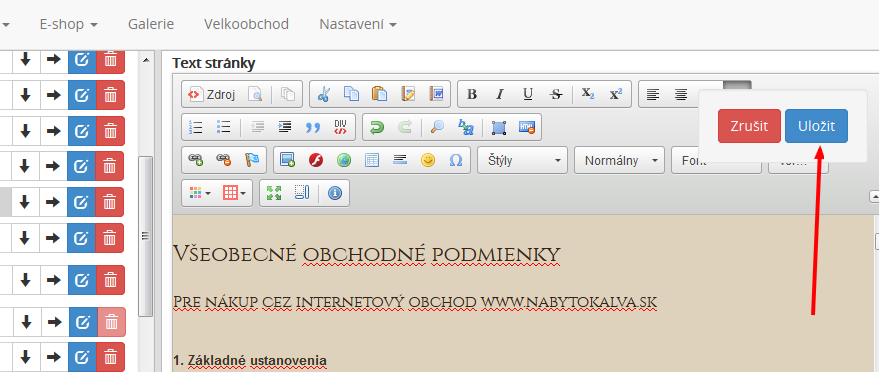Click the Text stránky label
The image size is (879, 372).
(x=214, y=63)
